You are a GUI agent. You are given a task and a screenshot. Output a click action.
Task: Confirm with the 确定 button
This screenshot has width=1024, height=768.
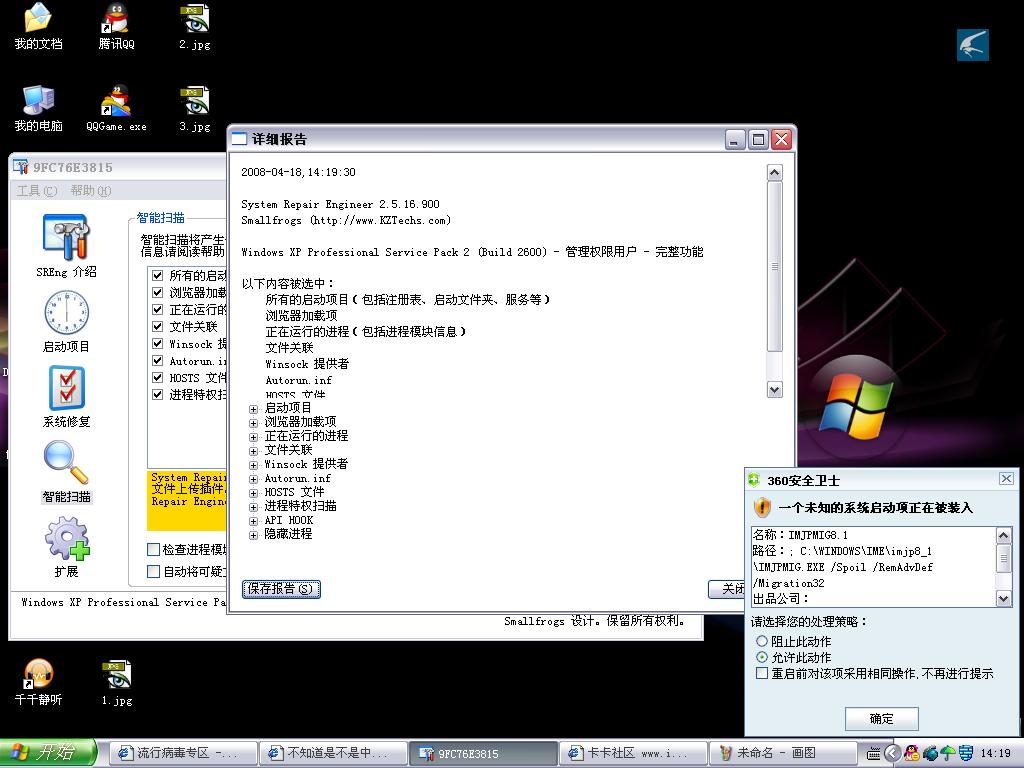(x=882, y=718)
